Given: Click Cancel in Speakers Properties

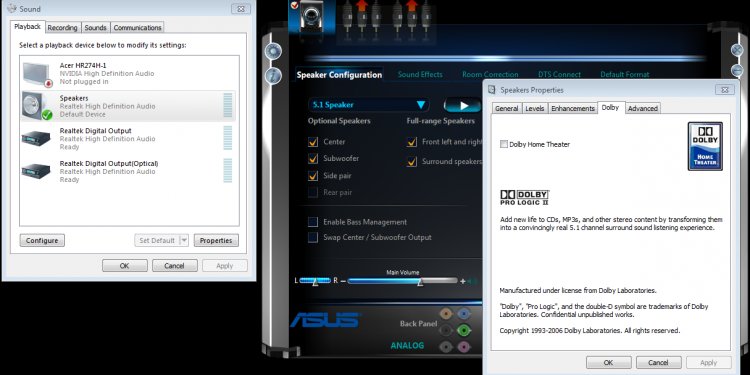Looking at the screenshot, I should [659, 363].
